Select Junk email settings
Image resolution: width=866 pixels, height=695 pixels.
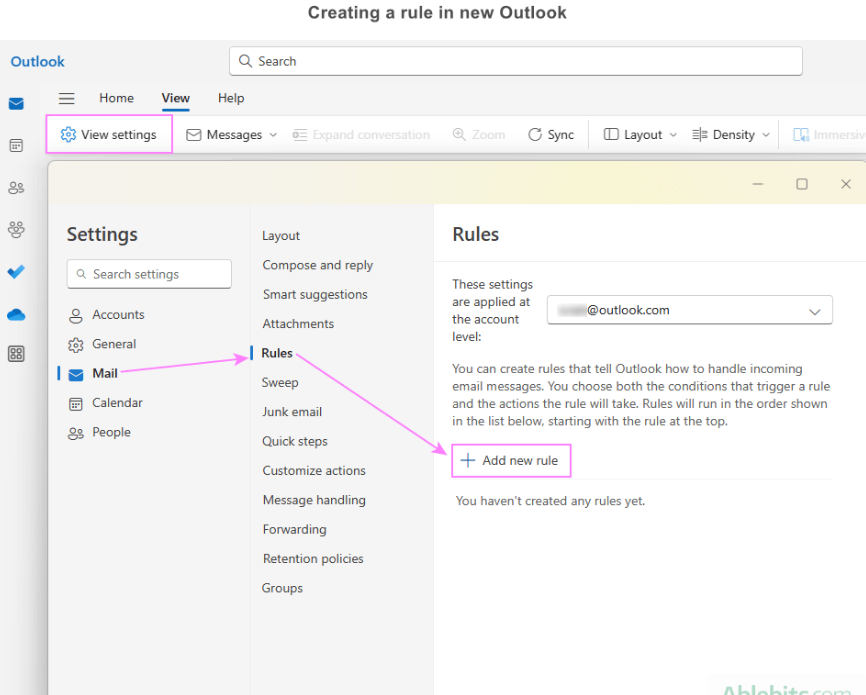point(292,412)
